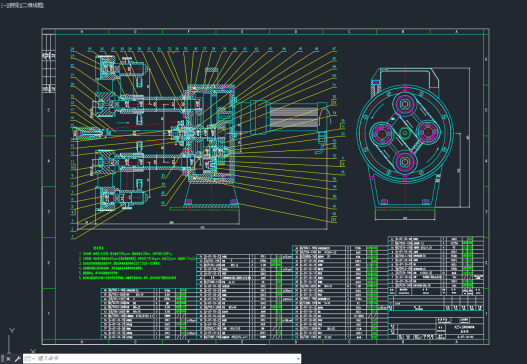Screen dimensions: 527x364
Task: Grab the command line grip handle
Action: (2, 359)
